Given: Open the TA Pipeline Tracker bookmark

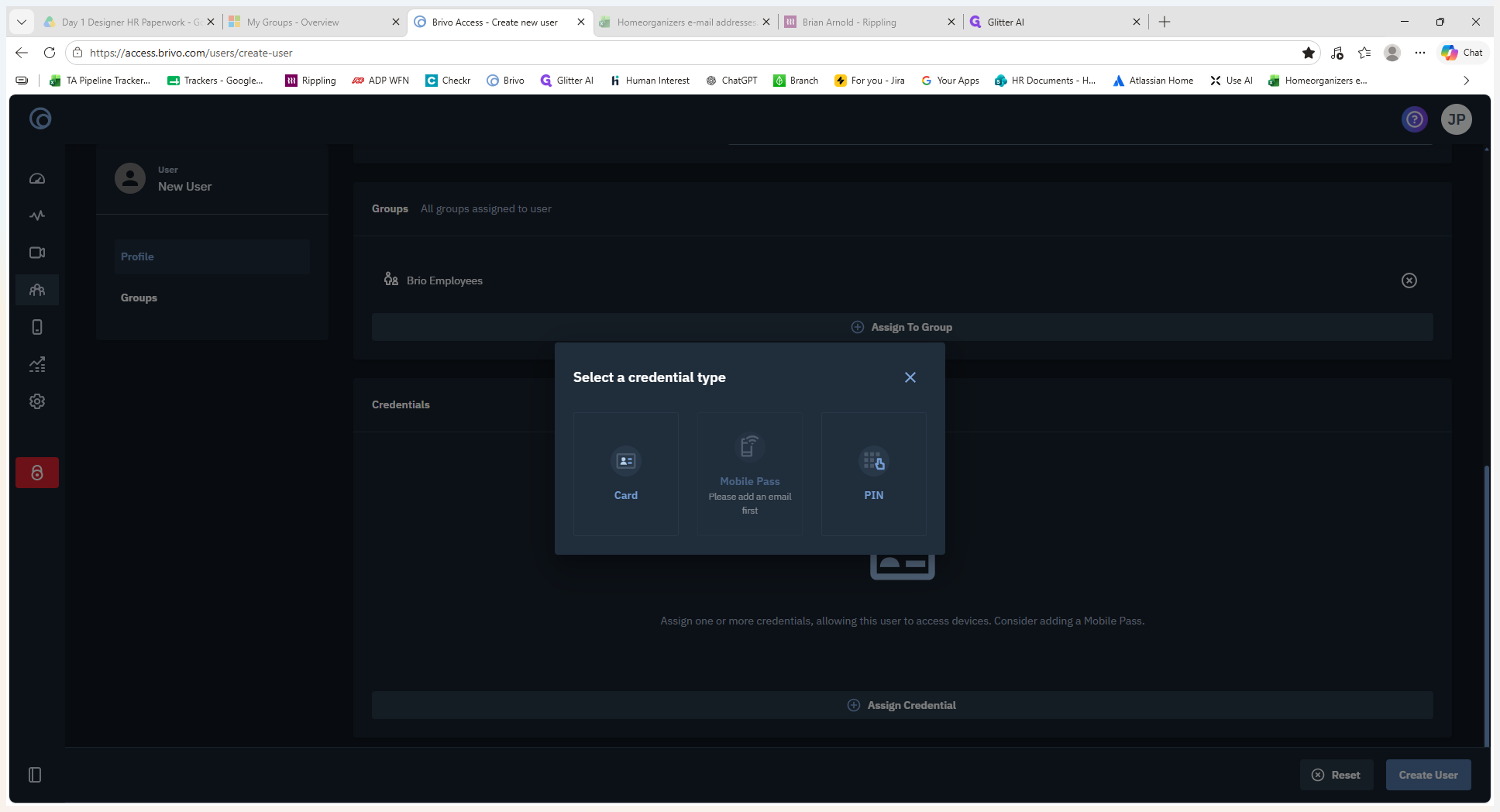Looking at the screenshot, I should tap(100, 81).
